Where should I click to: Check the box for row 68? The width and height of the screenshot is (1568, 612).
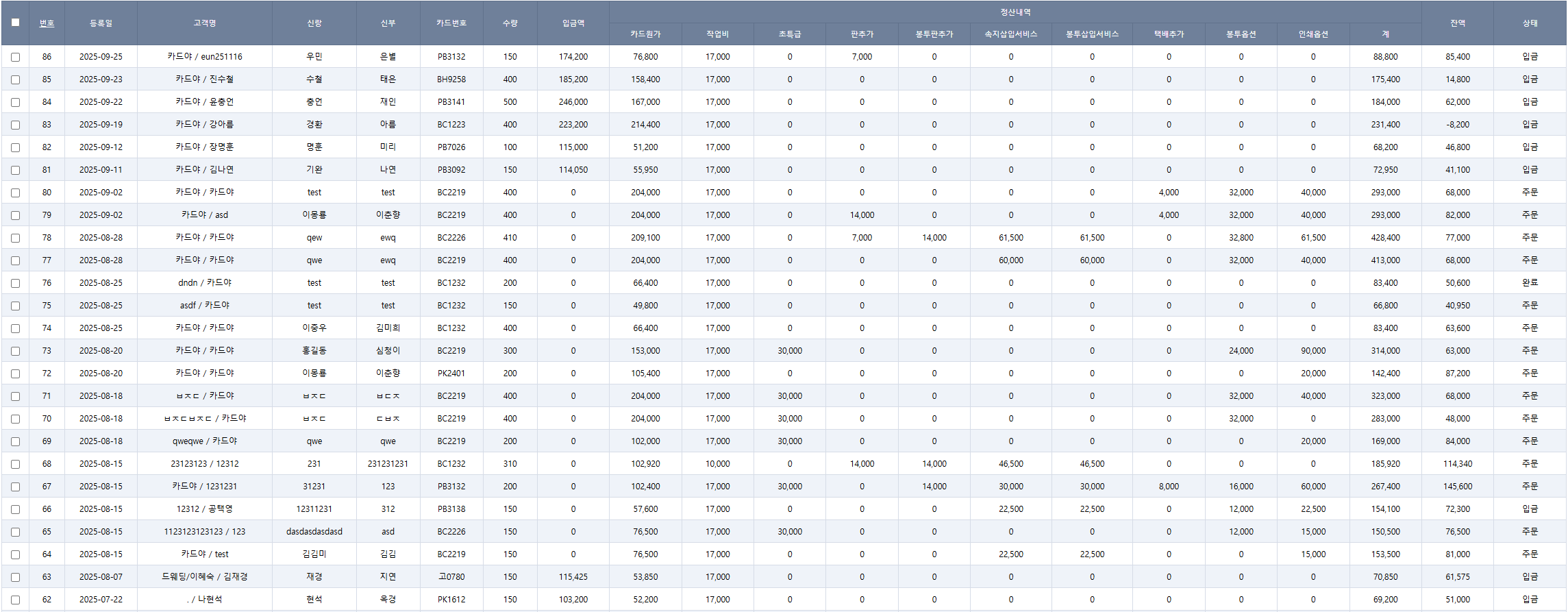(x=15, y=464)
